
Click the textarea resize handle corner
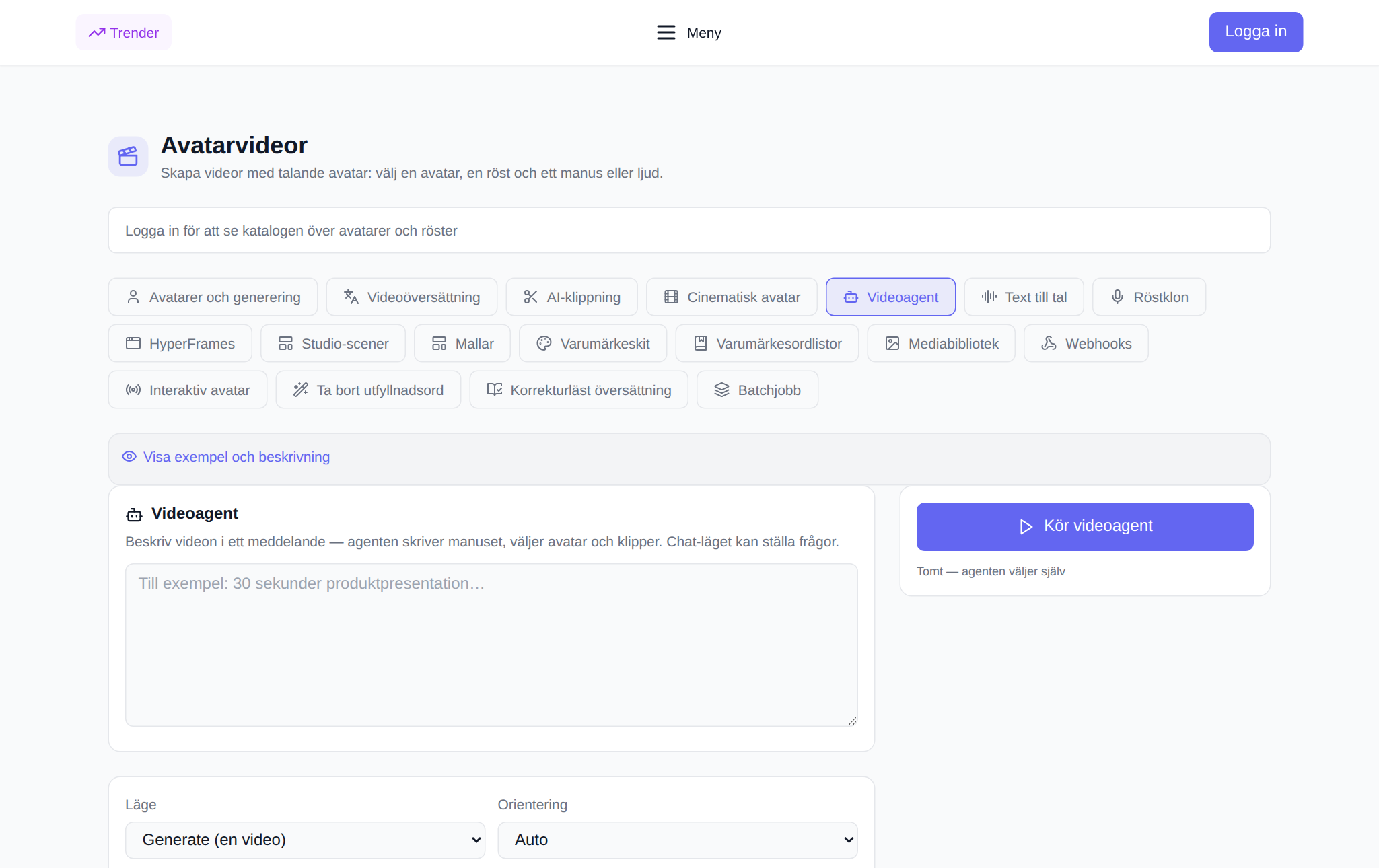tap(852, 721)
